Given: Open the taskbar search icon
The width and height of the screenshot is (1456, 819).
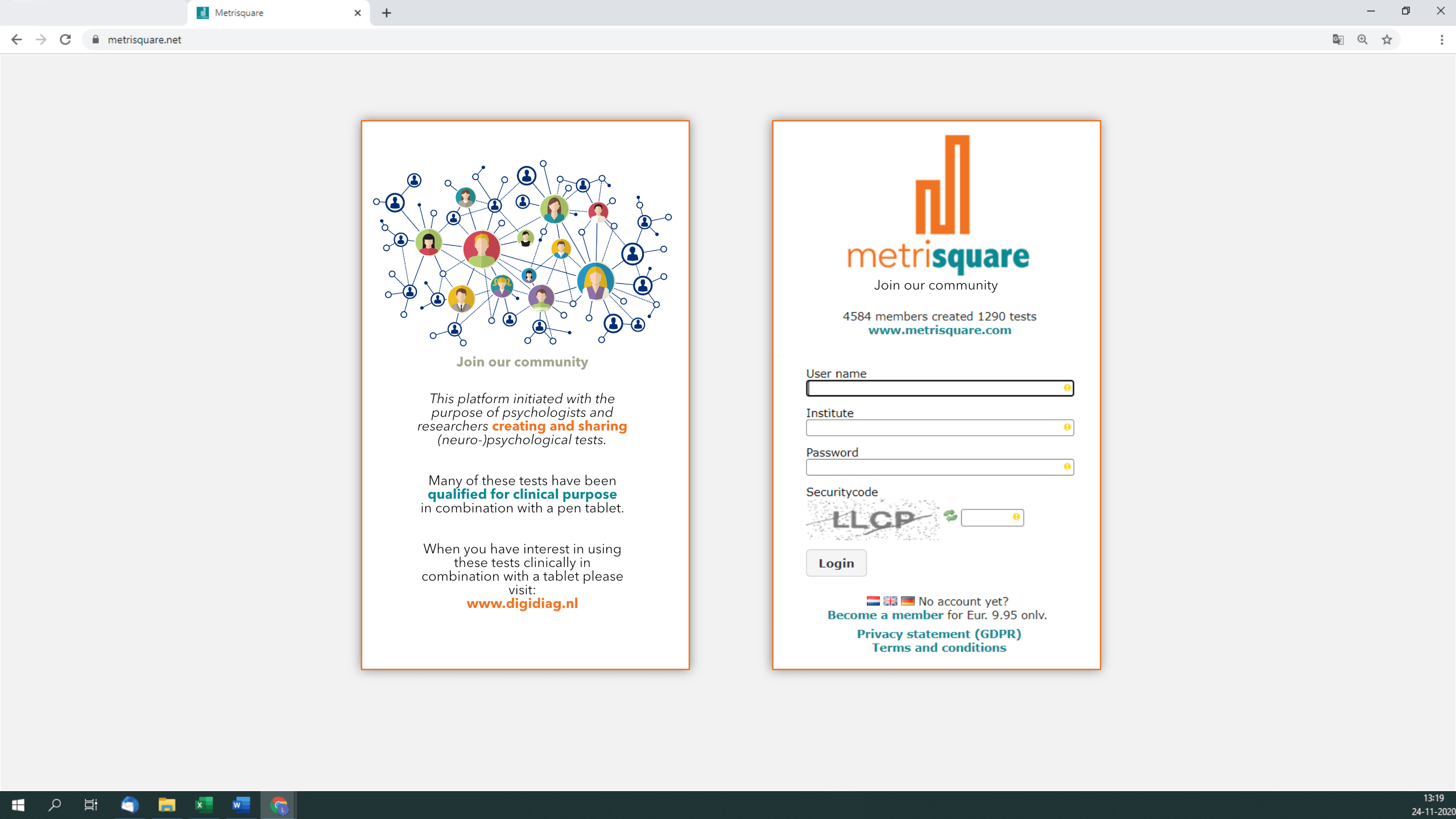Looking at the screenshot, I should pos(55,805).
